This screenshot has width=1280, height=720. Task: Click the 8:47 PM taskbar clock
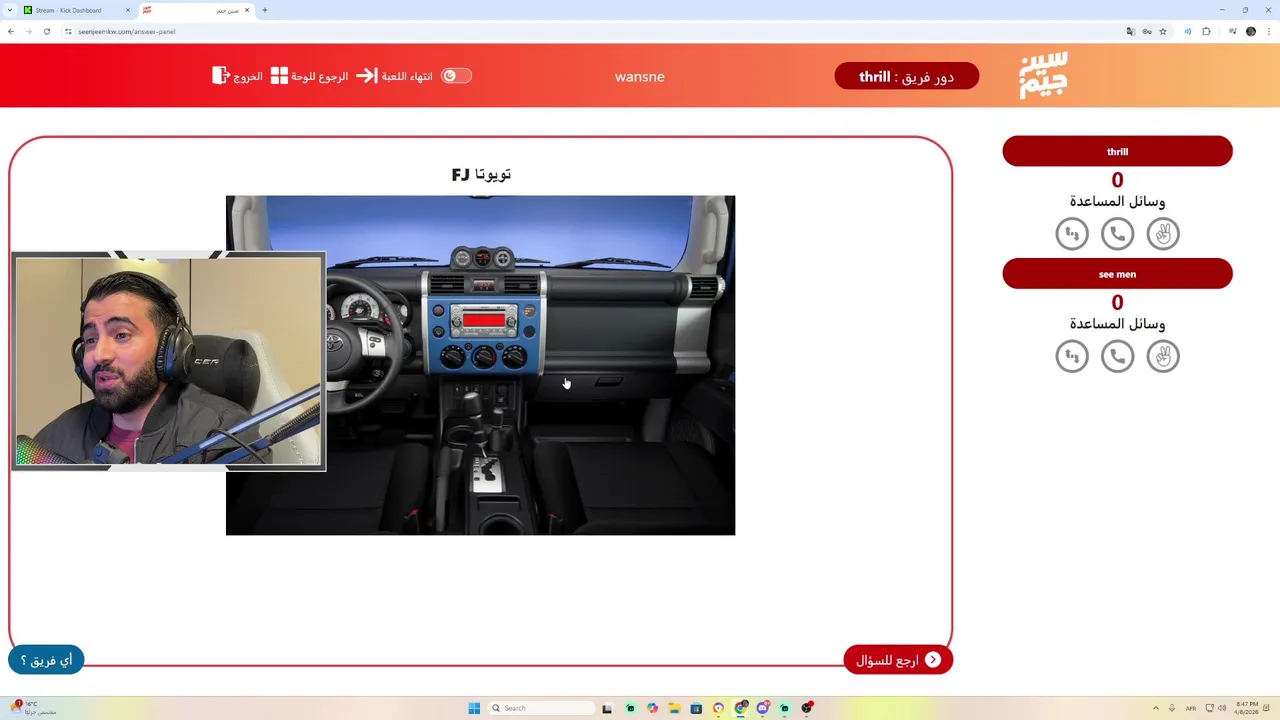(1247, 708)
